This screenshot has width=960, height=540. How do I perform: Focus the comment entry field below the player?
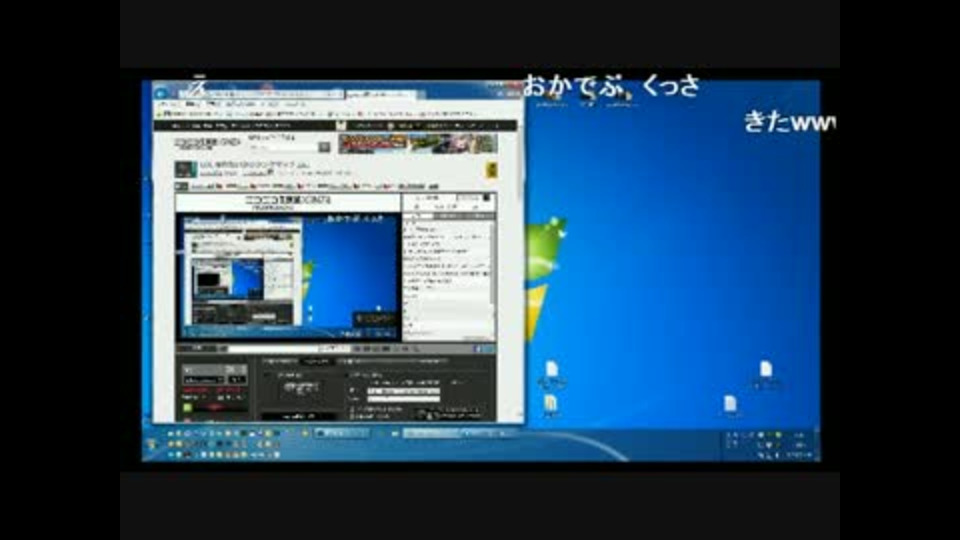pos(288,349)
